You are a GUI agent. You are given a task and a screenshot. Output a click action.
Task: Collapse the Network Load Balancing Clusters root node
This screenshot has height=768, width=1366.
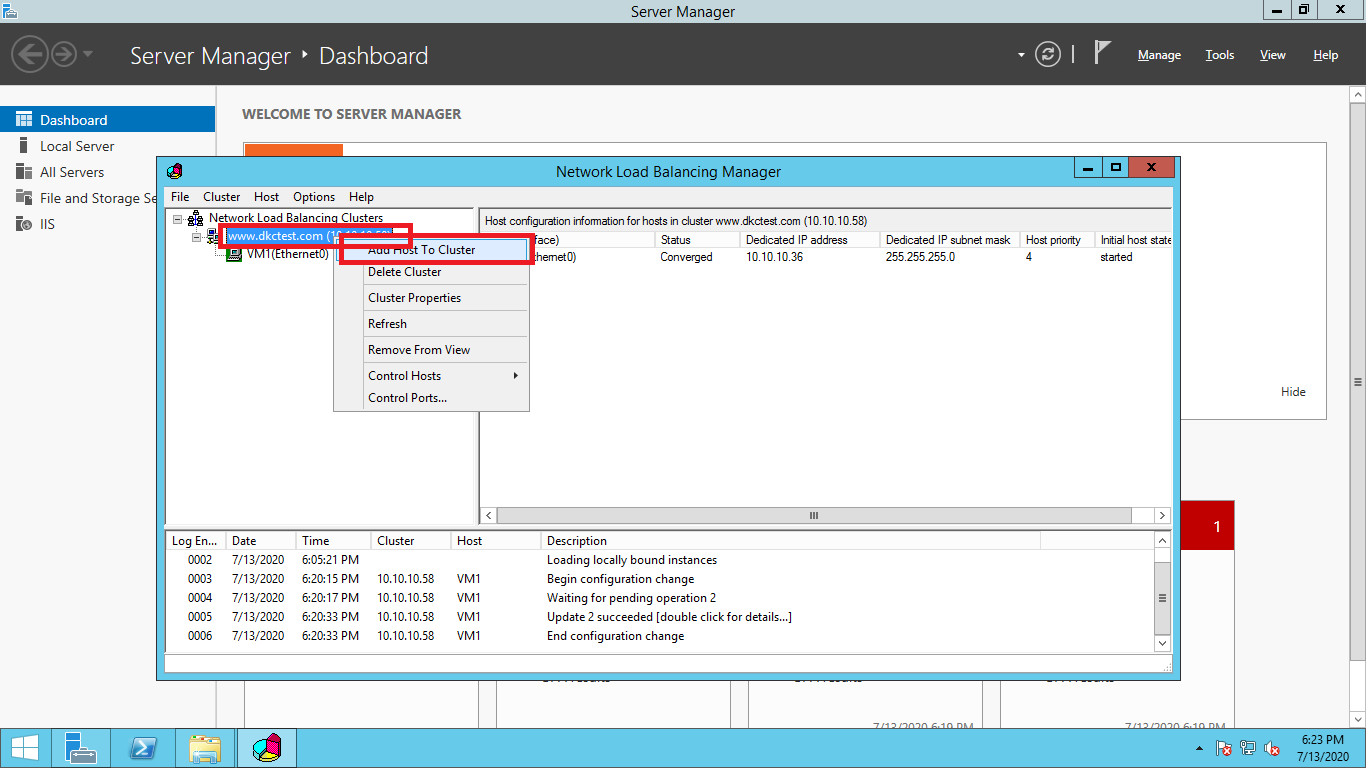coord(177,218)
